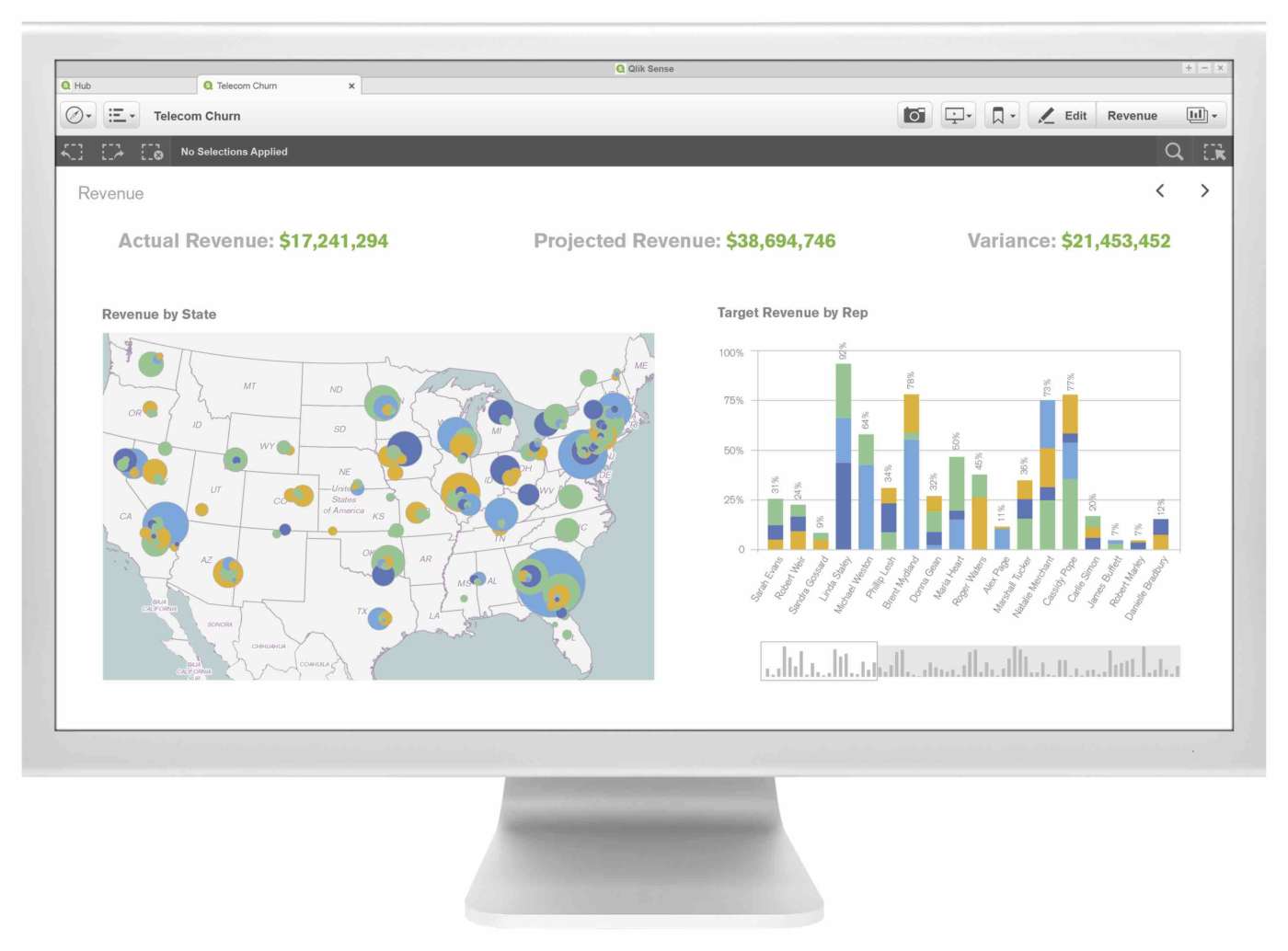Close the Telecom Churn tab
The image size is (1288, 951).
click(351, 86)
